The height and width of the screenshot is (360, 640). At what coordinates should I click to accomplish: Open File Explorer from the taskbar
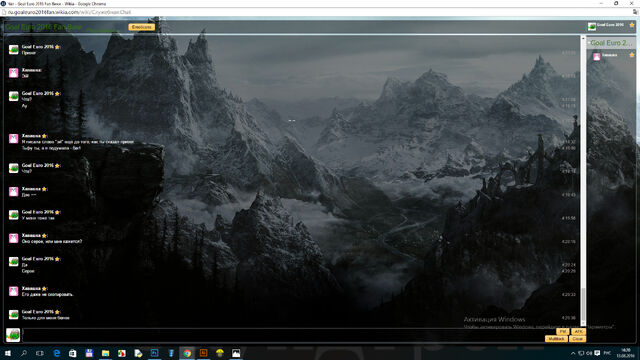click(105, 353)
